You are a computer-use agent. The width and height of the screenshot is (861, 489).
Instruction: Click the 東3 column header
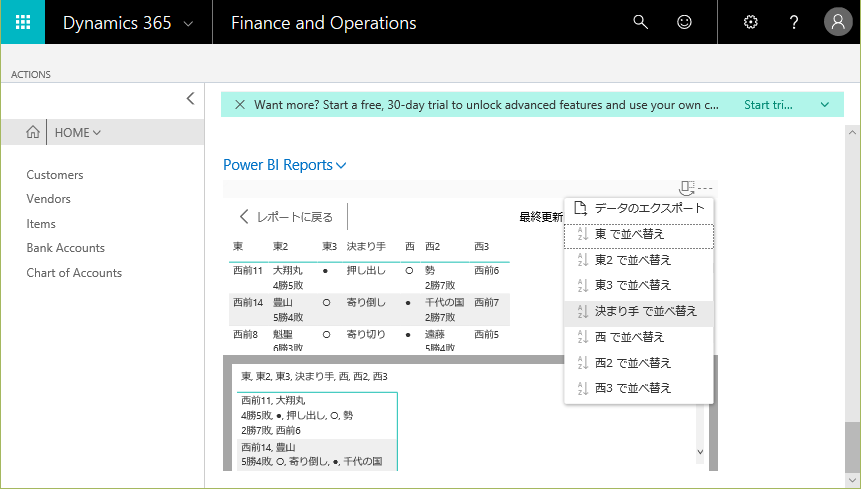[329, 246]
